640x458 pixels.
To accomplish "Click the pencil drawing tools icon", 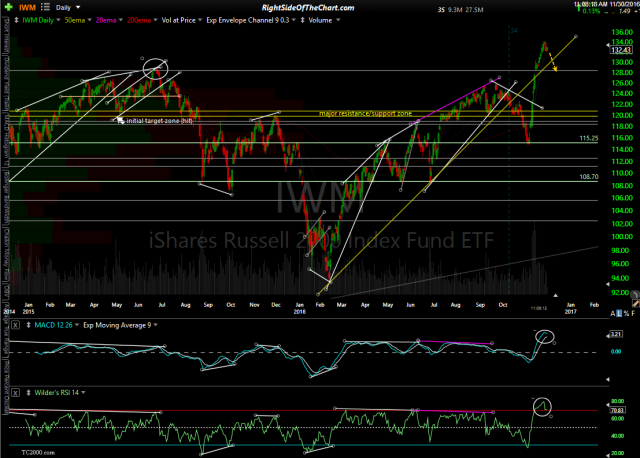I will pyautogui.click(x=636, y=303).
